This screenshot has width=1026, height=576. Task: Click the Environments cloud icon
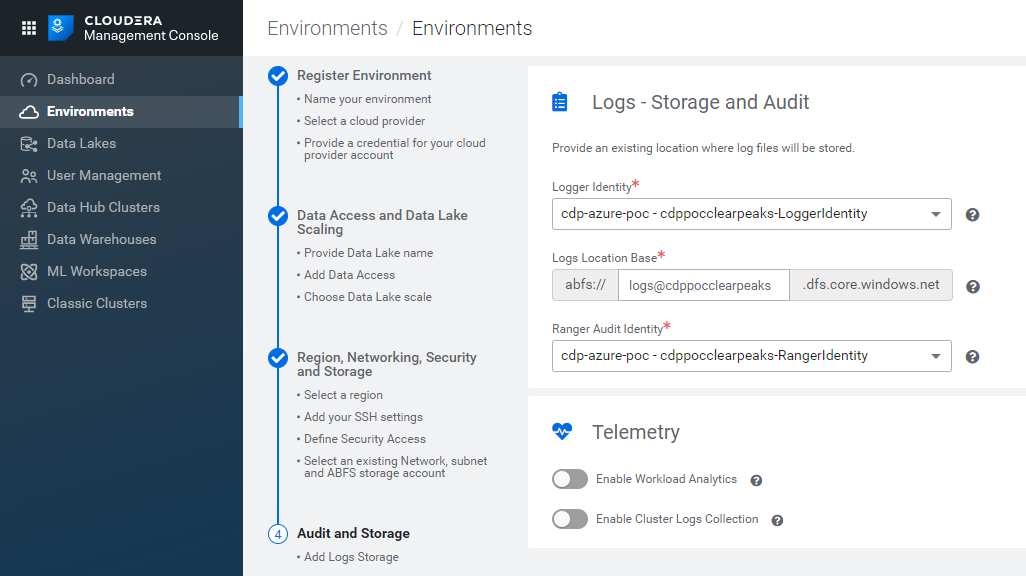[x=29, y=112]
